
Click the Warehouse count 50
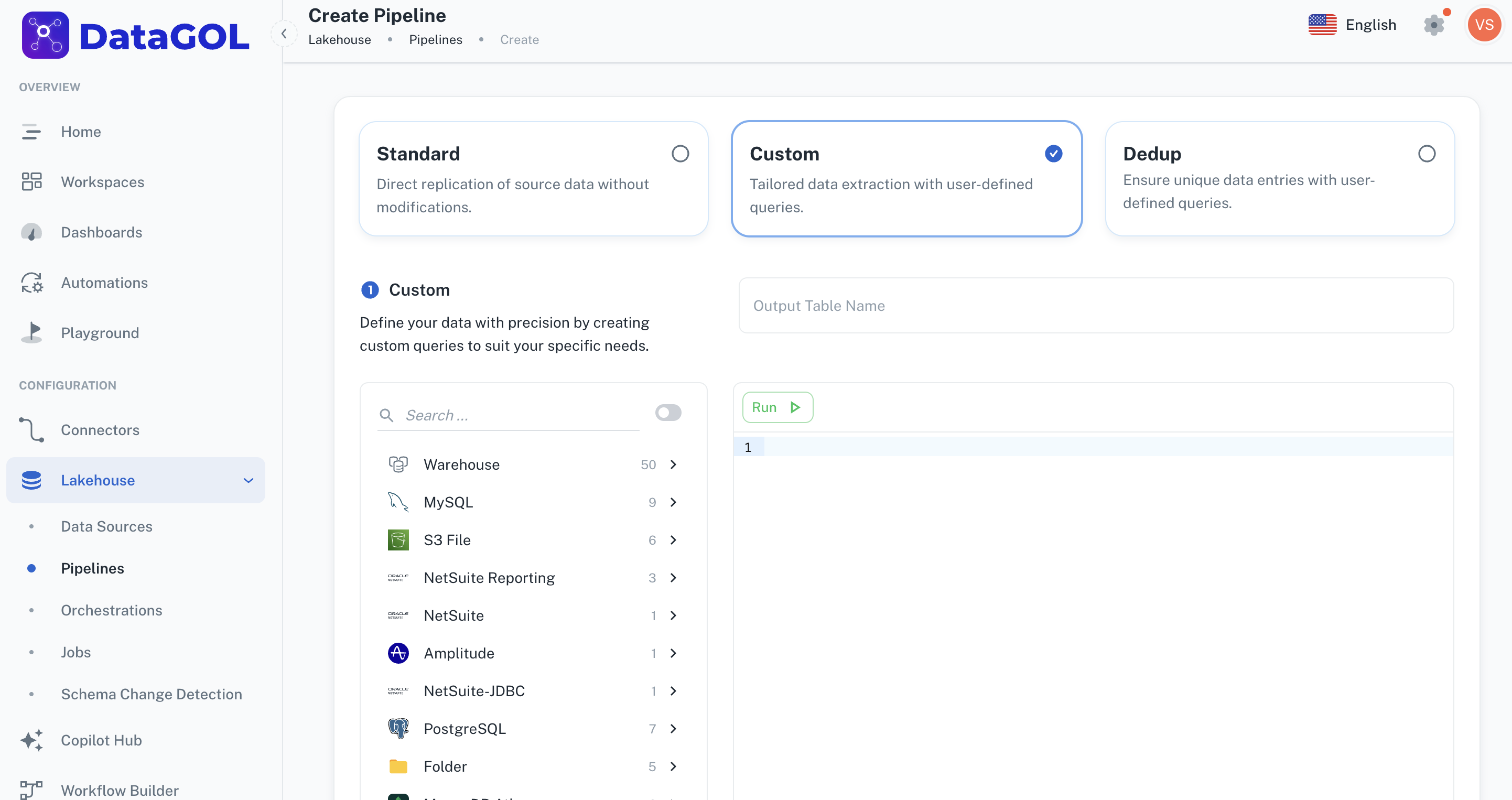pyautogui.click(x=648, y=464)
